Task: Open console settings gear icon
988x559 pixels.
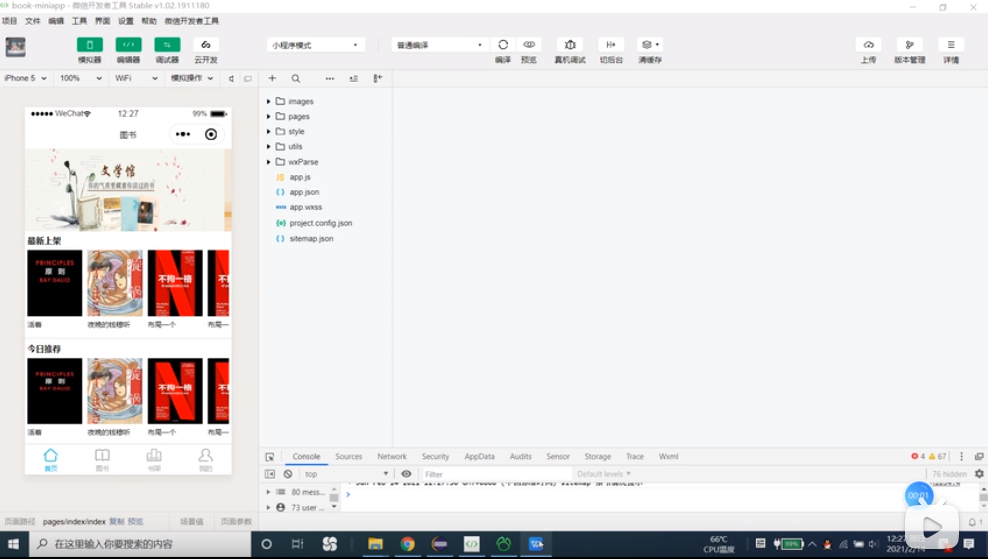Action: click(x=979, y=474)
